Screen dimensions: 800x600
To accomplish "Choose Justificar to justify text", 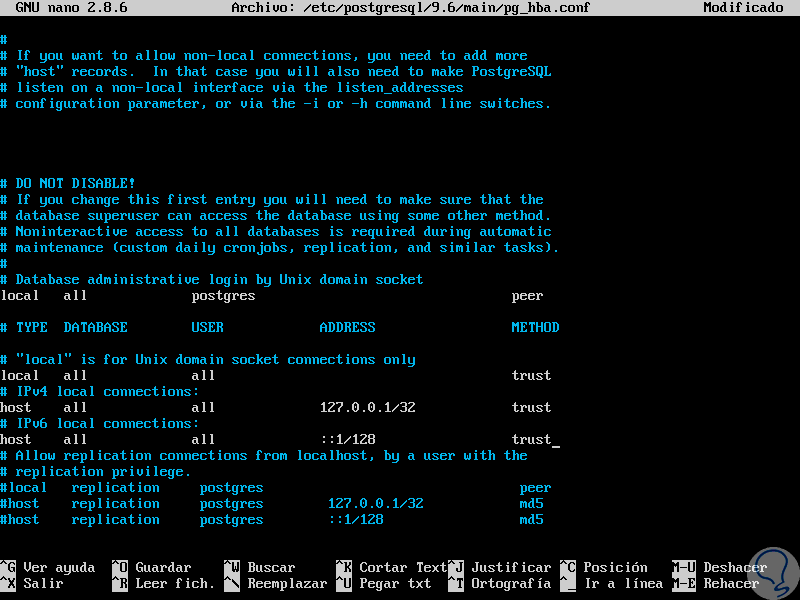I will (510, 567).
